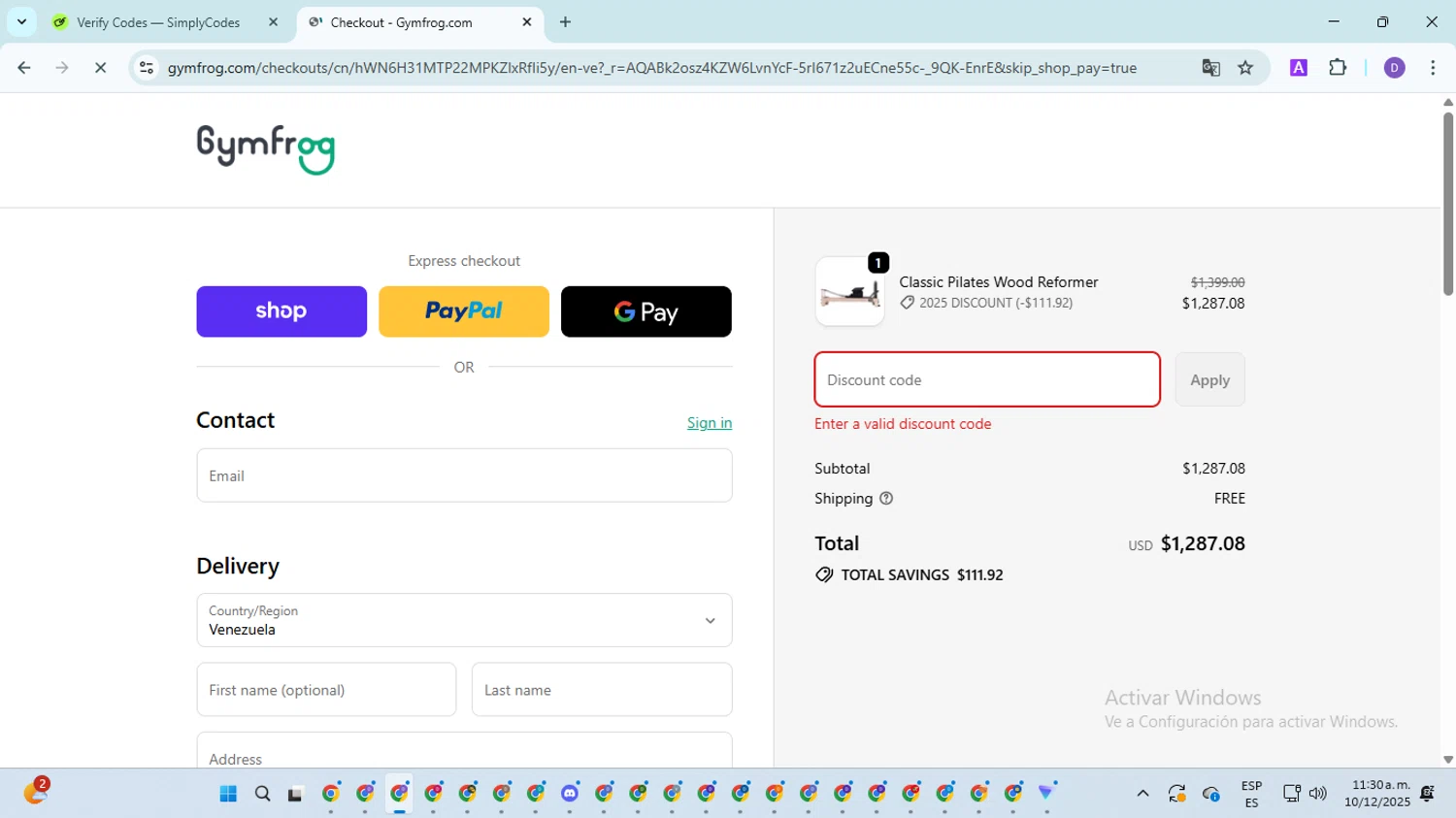Open the Firefox icon with notification badge
1456x818 pixels.
pos(35,792)
